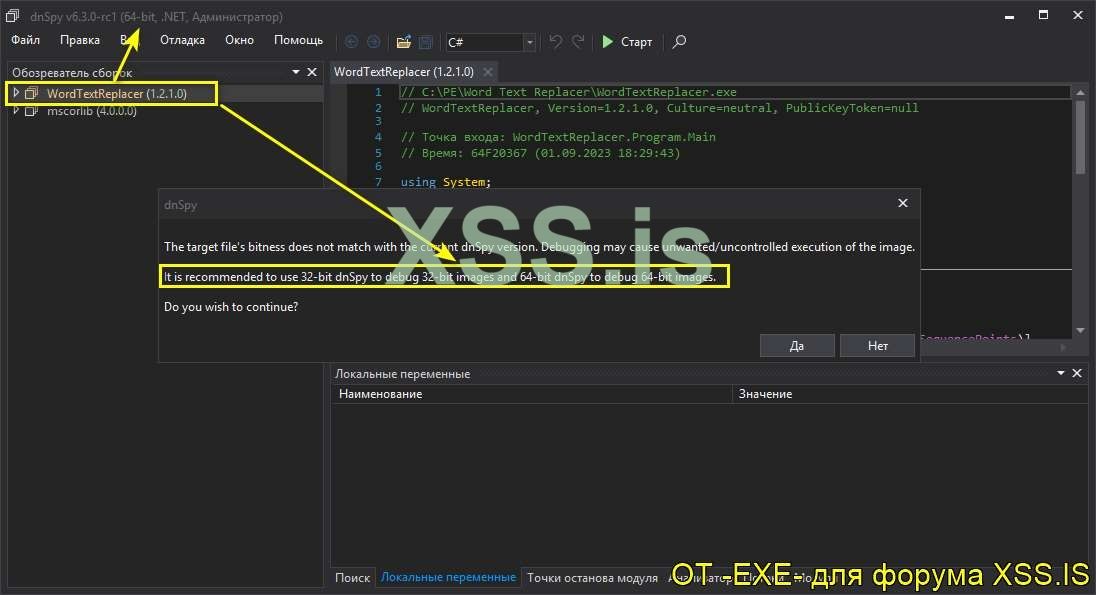Click the Значение column header
This screenshot has height=595, width=1096.
tap(911, 394)
